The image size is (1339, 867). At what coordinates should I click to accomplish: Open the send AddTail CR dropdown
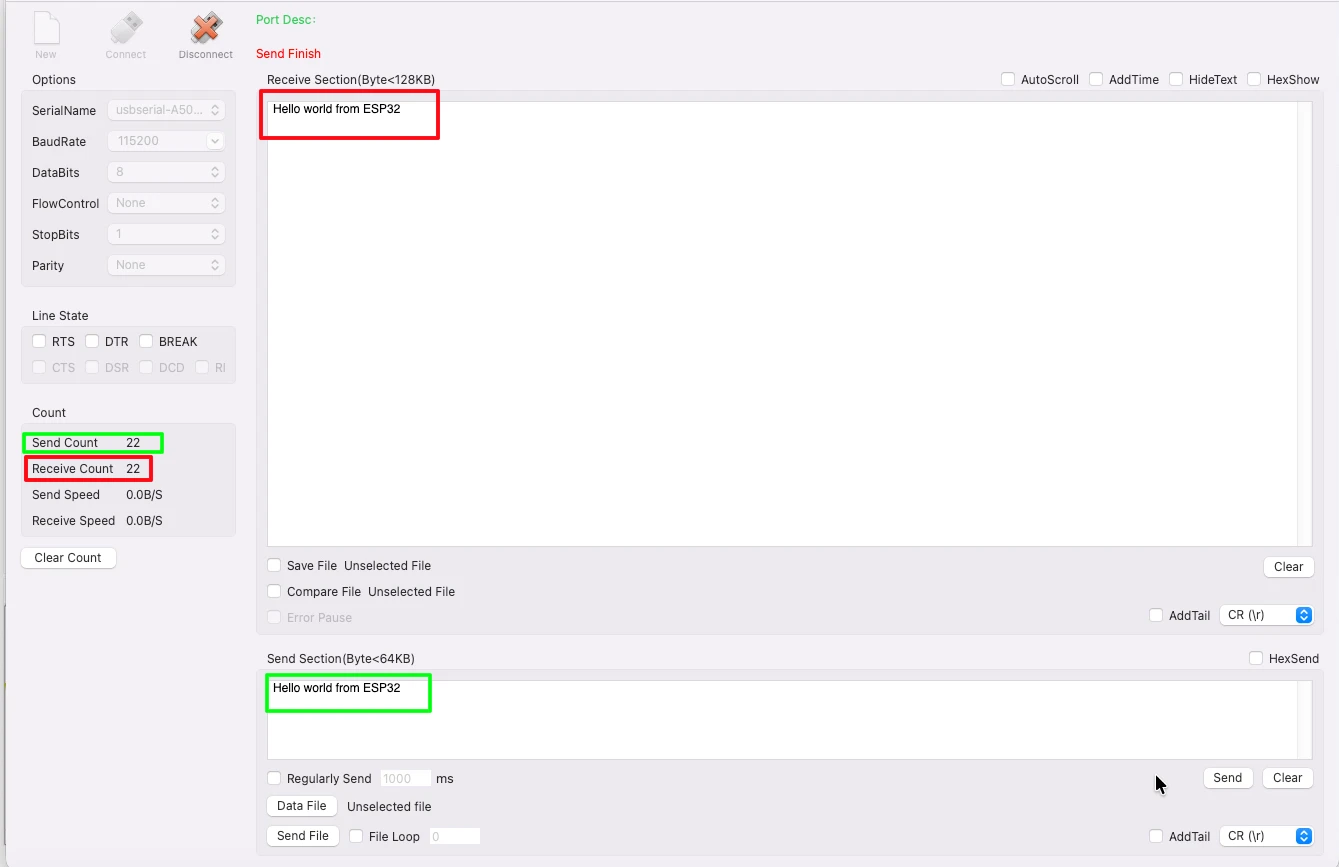point(1266,836)
